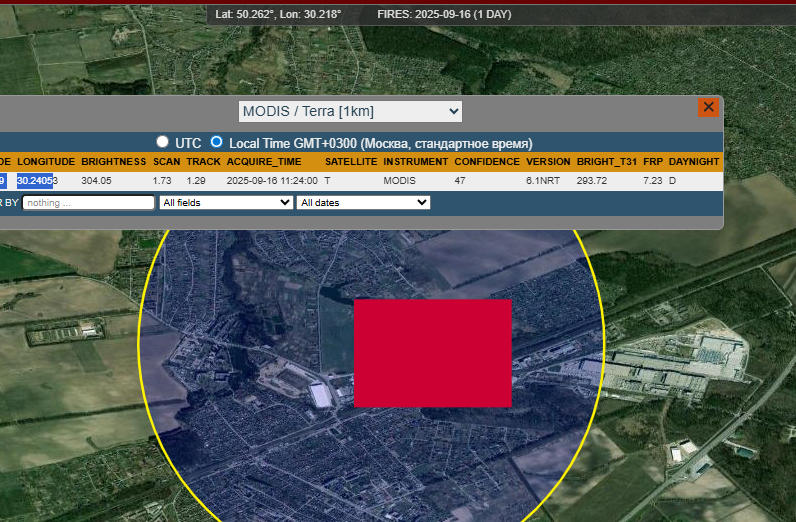The height and width of the screenshot is (522, 796).
Task: Click the filter 'nothing ...' input field
Action: [x=88, y=203]
